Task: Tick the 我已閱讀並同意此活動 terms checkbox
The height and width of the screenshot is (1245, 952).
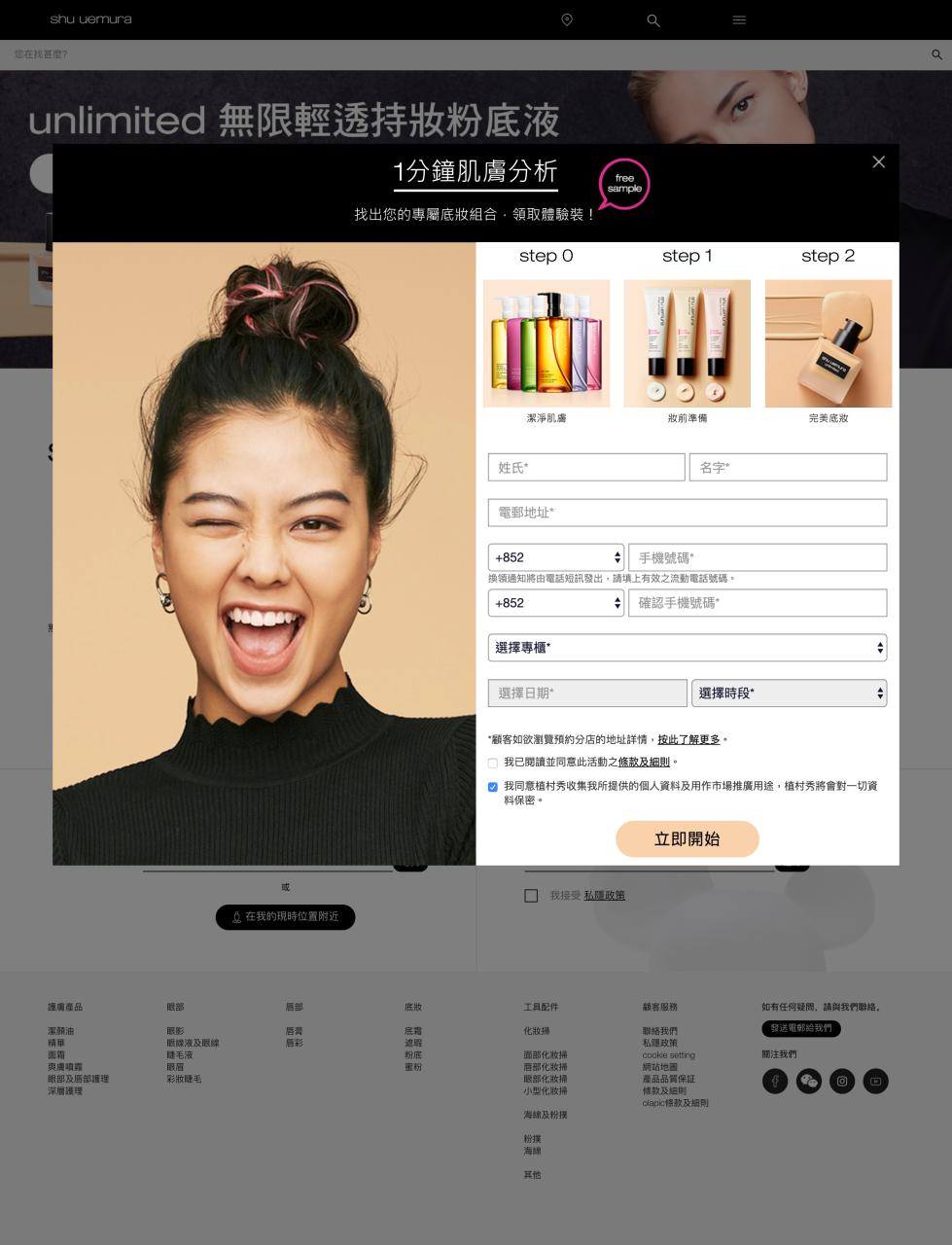Action: (492, 763)
